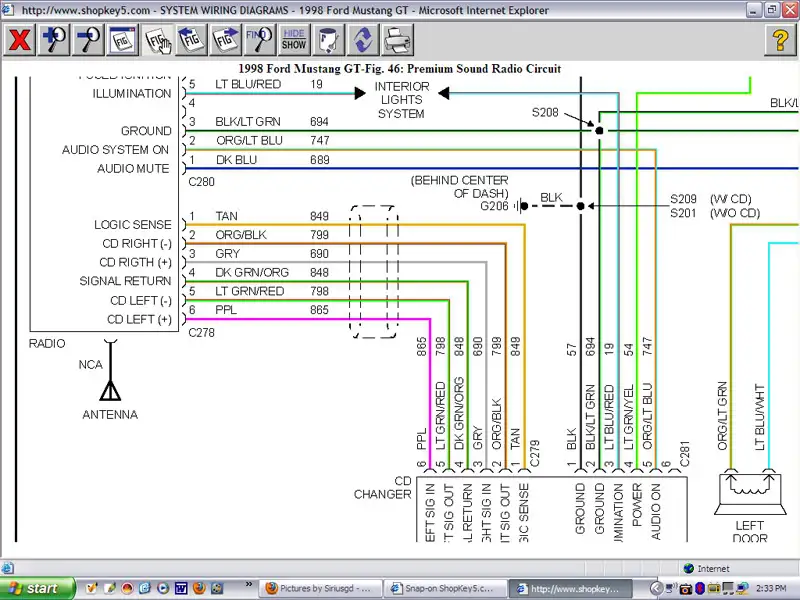The width and height of the screenshot is (800, 600).
Task: Print the wiring diagram
Action: (x=397, y=40)
